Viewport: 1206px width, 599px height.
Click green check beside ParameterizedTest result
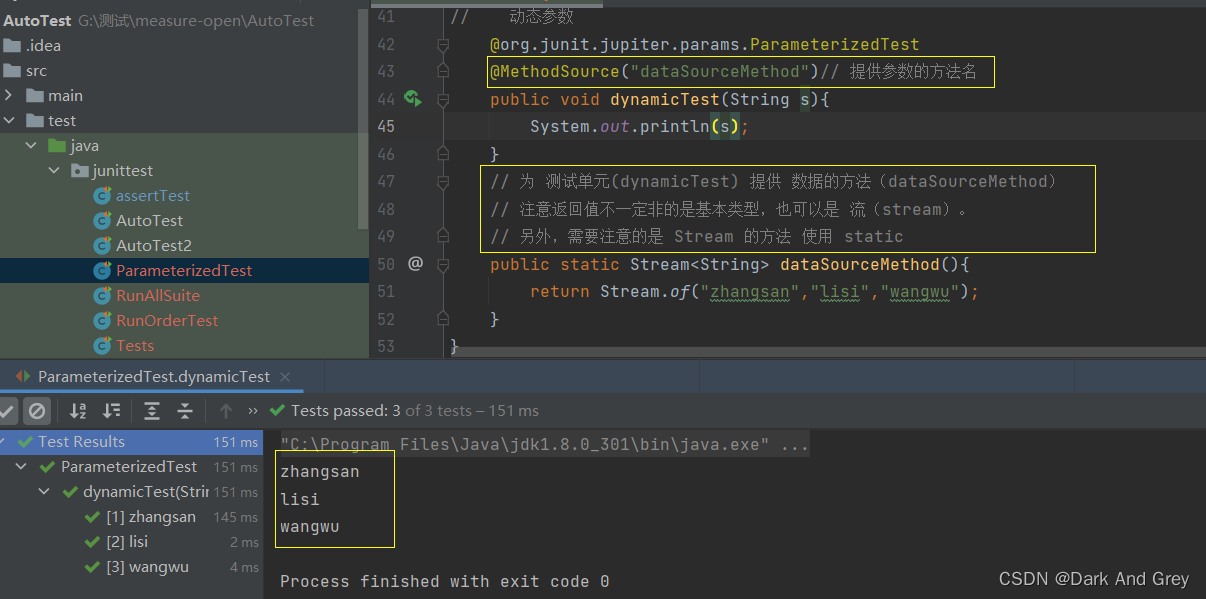[47, 467]
